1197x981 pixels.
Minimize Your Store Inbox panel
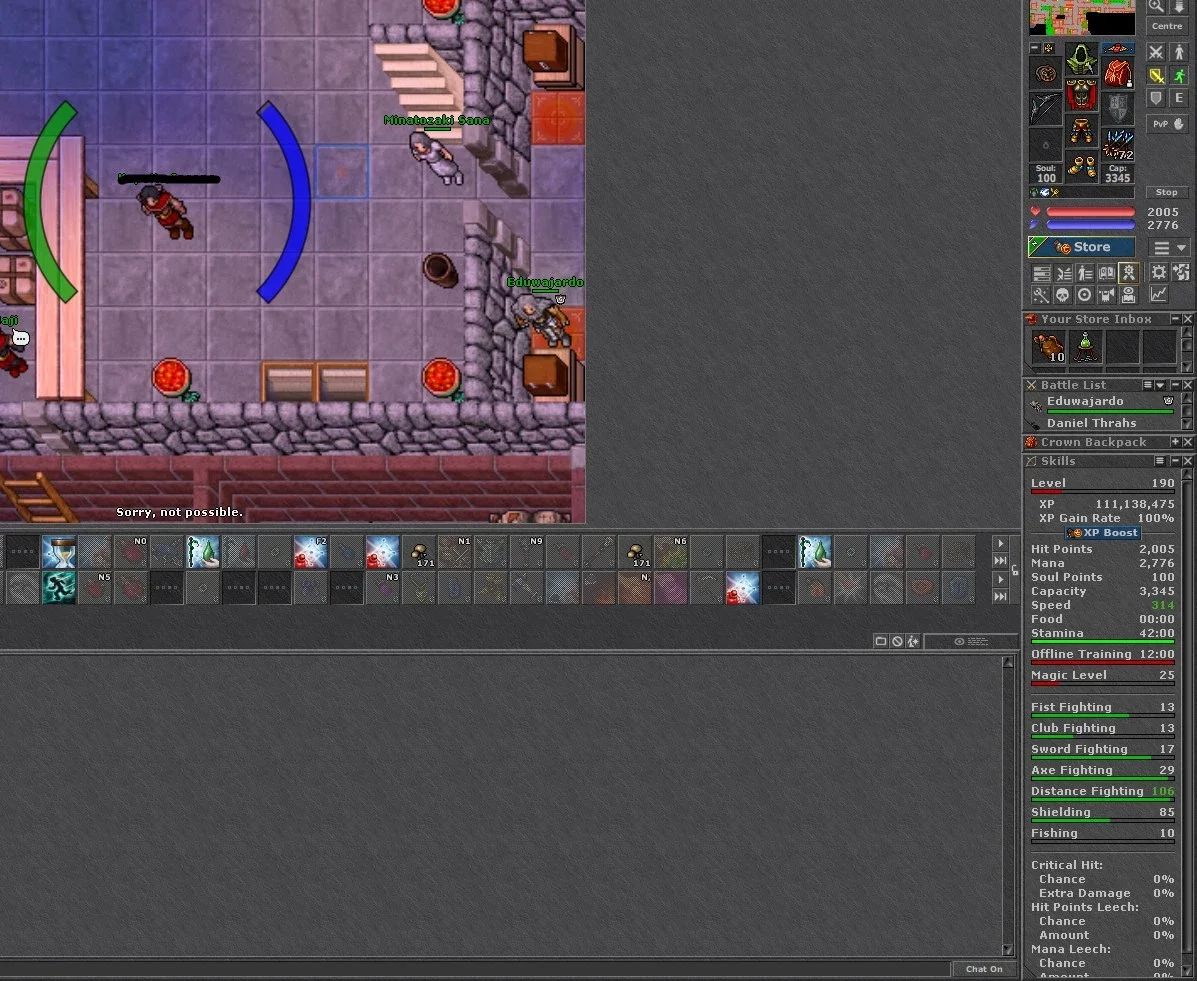tap(1176, 319)
